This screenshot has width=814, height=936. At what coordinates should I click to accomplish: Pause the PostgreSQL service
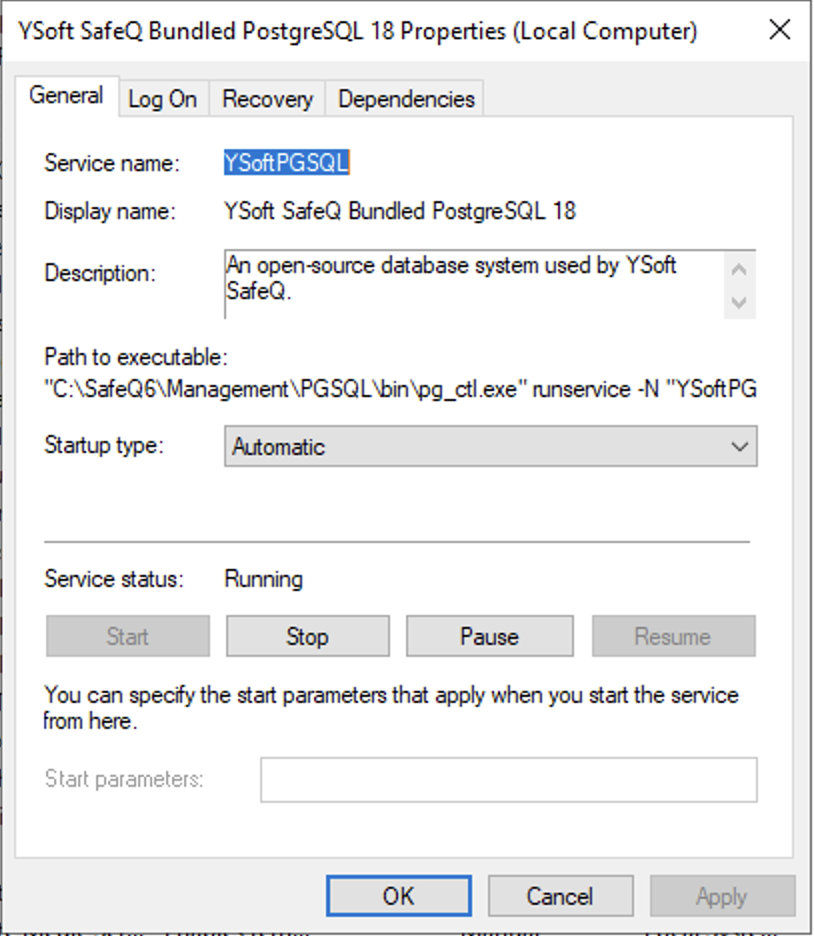[489, 636]
